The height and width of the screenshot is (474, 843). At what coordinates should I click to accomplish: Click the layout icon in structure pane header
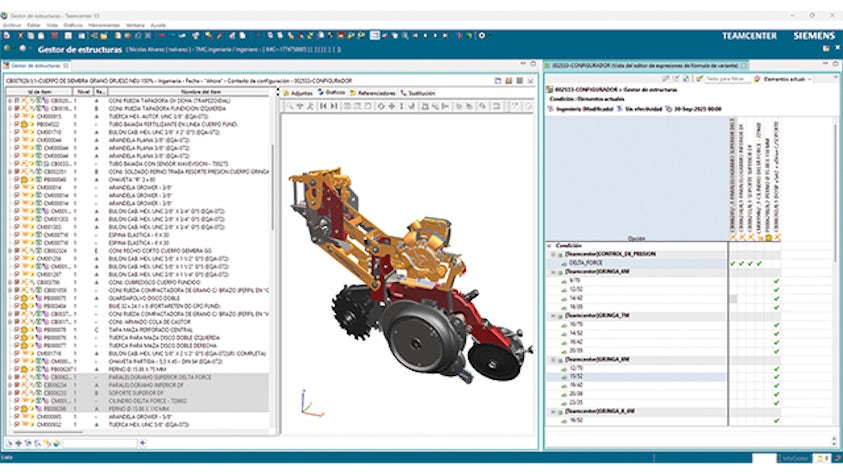(x=498, y=81)
